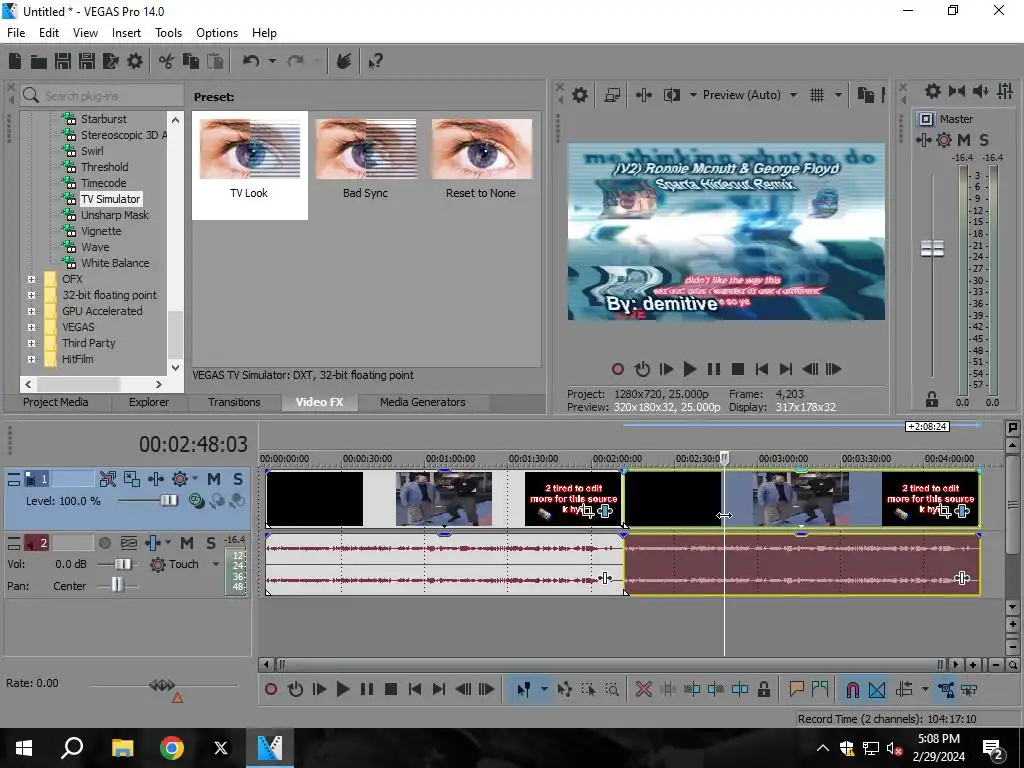
Task: Copy selection using the Copy icon
Action: pyautogui.click(x=191, y=61)
